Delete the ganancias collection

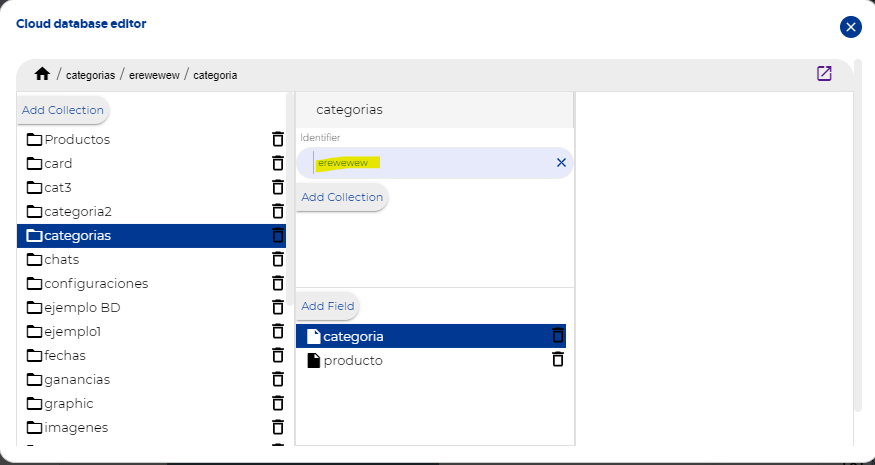(x=277, y=380)
